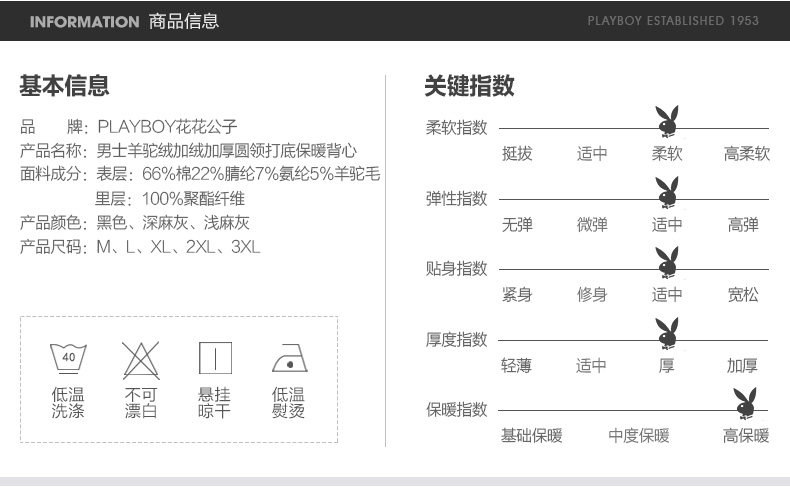Click the 低温熨烫 care label
The height and width of the screenshot is (496, 790).
coord(288,402)
